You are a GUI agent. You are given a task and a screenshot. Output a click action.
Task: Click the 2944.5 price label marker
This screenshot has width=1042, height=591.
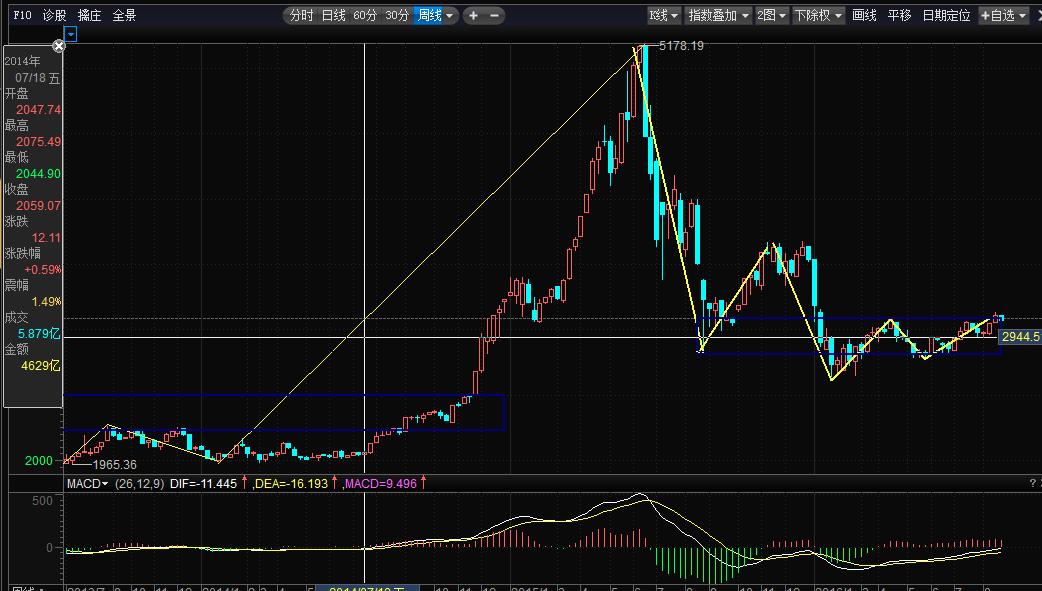tap(1020, 337)
